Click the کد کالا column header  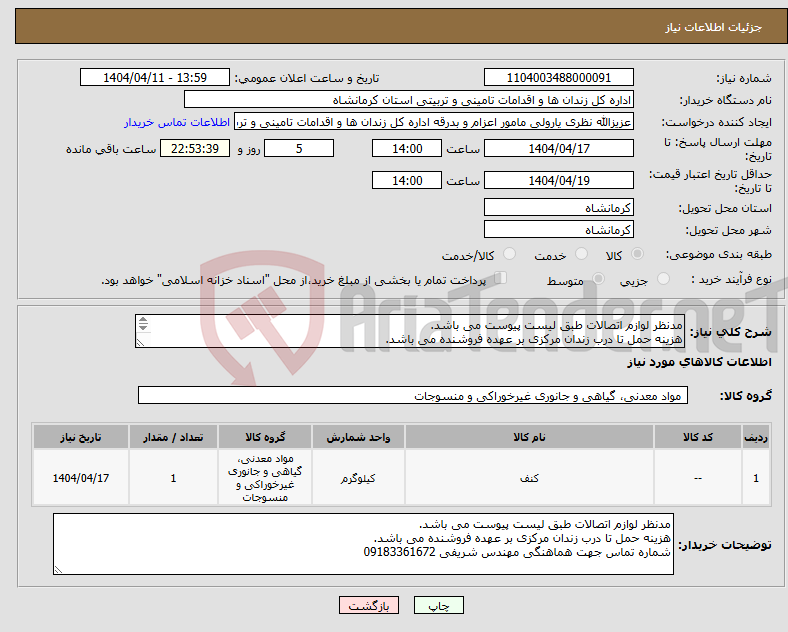tap(698, 437)
